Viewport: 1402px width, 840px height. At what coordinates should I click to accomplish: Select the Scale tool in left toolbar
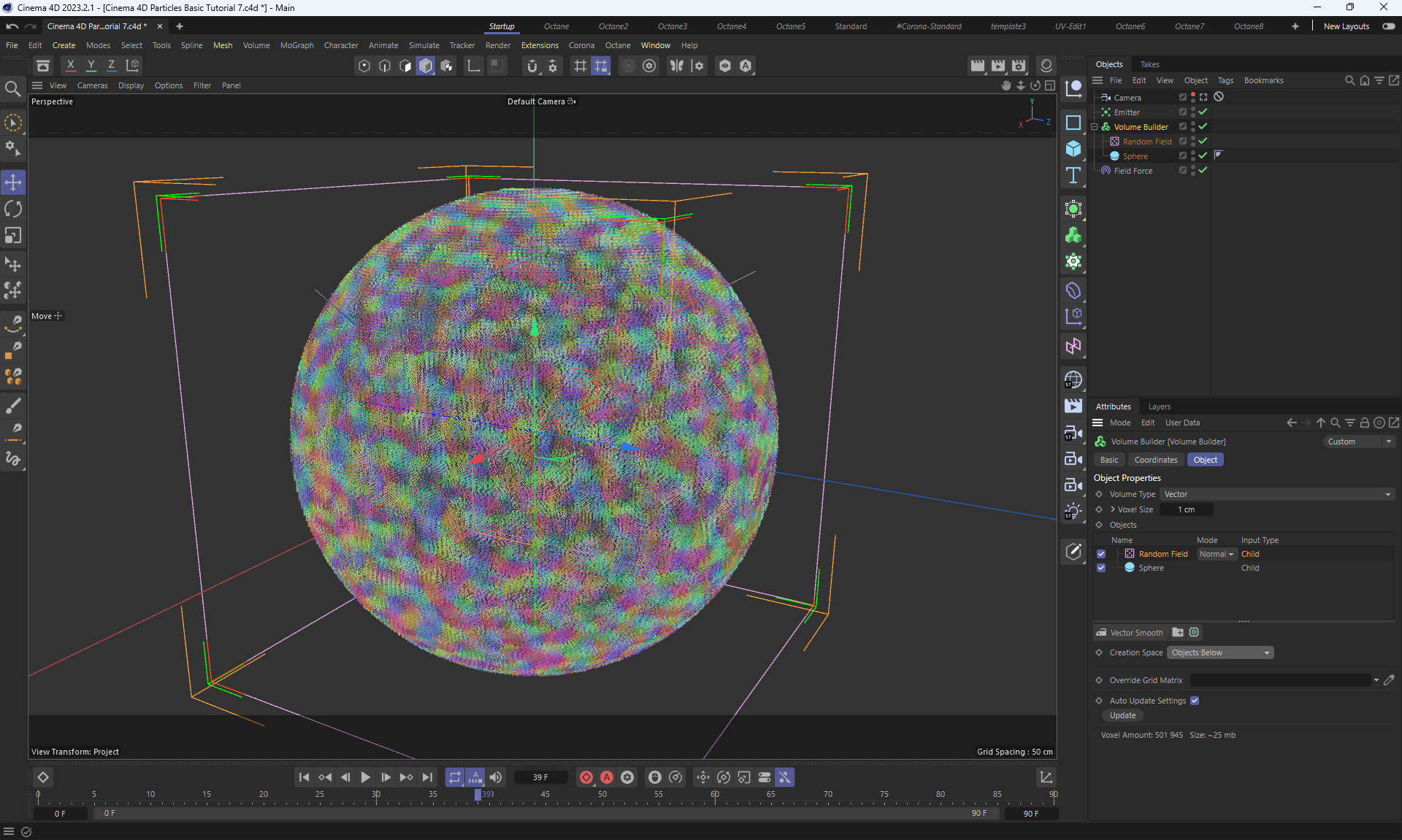[x=13, y=236]
